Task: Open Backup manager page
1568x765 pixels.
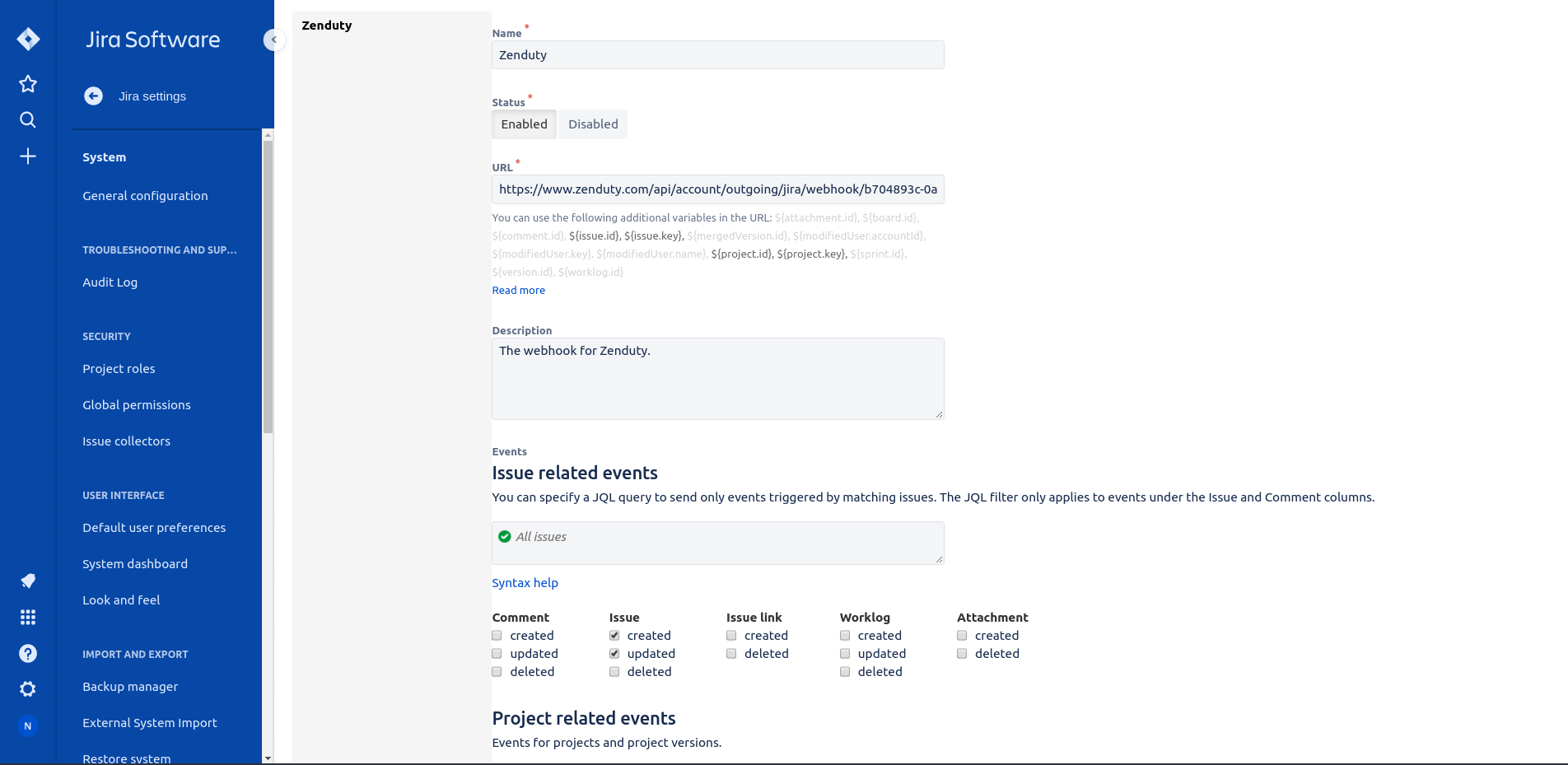Action: tap(130, 687)
